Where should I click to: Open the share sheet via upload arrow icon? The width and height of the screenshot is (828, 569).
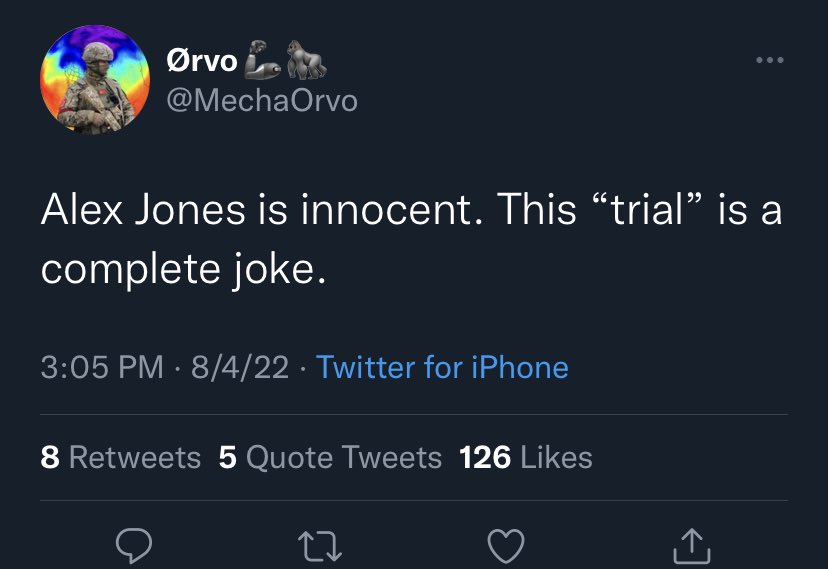point(692,546)
